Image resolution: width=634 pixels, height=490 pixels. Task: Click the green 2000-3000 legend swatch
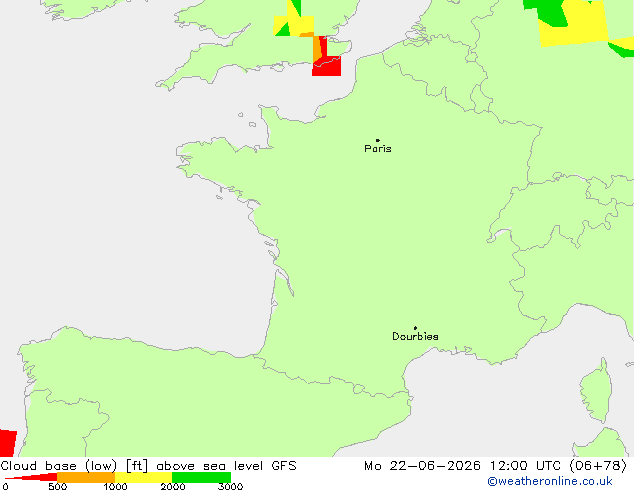pyautogui.click(x=201, y=477)
